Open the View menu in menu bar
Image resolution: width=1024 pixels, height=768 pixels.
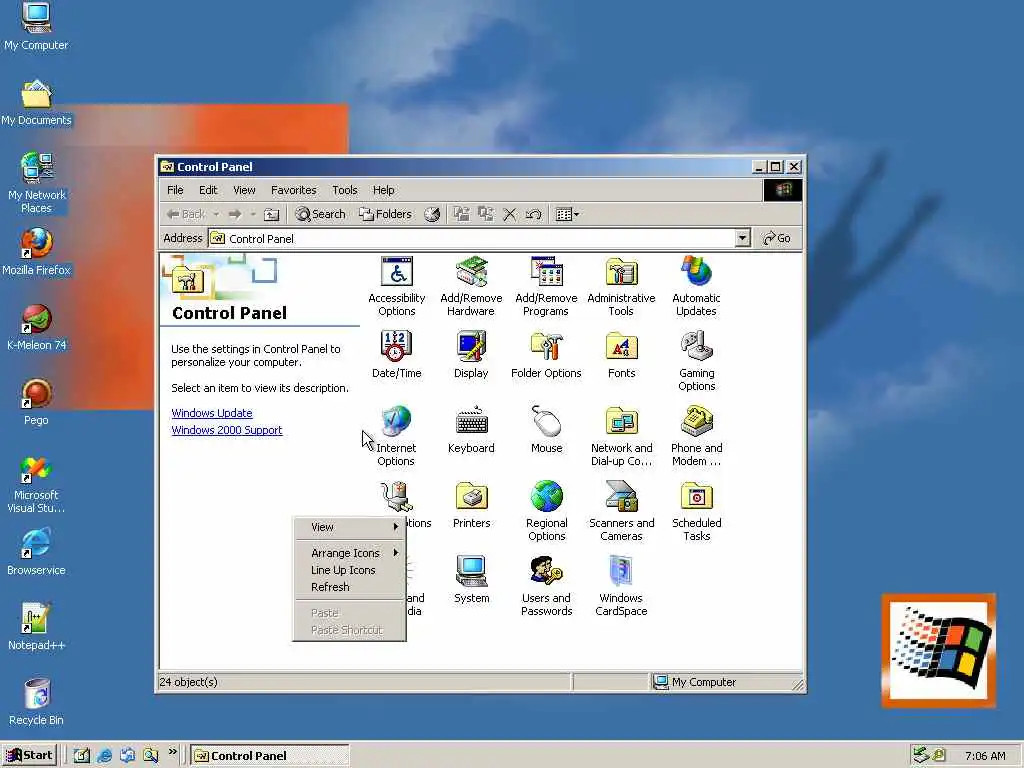point(244,190)
